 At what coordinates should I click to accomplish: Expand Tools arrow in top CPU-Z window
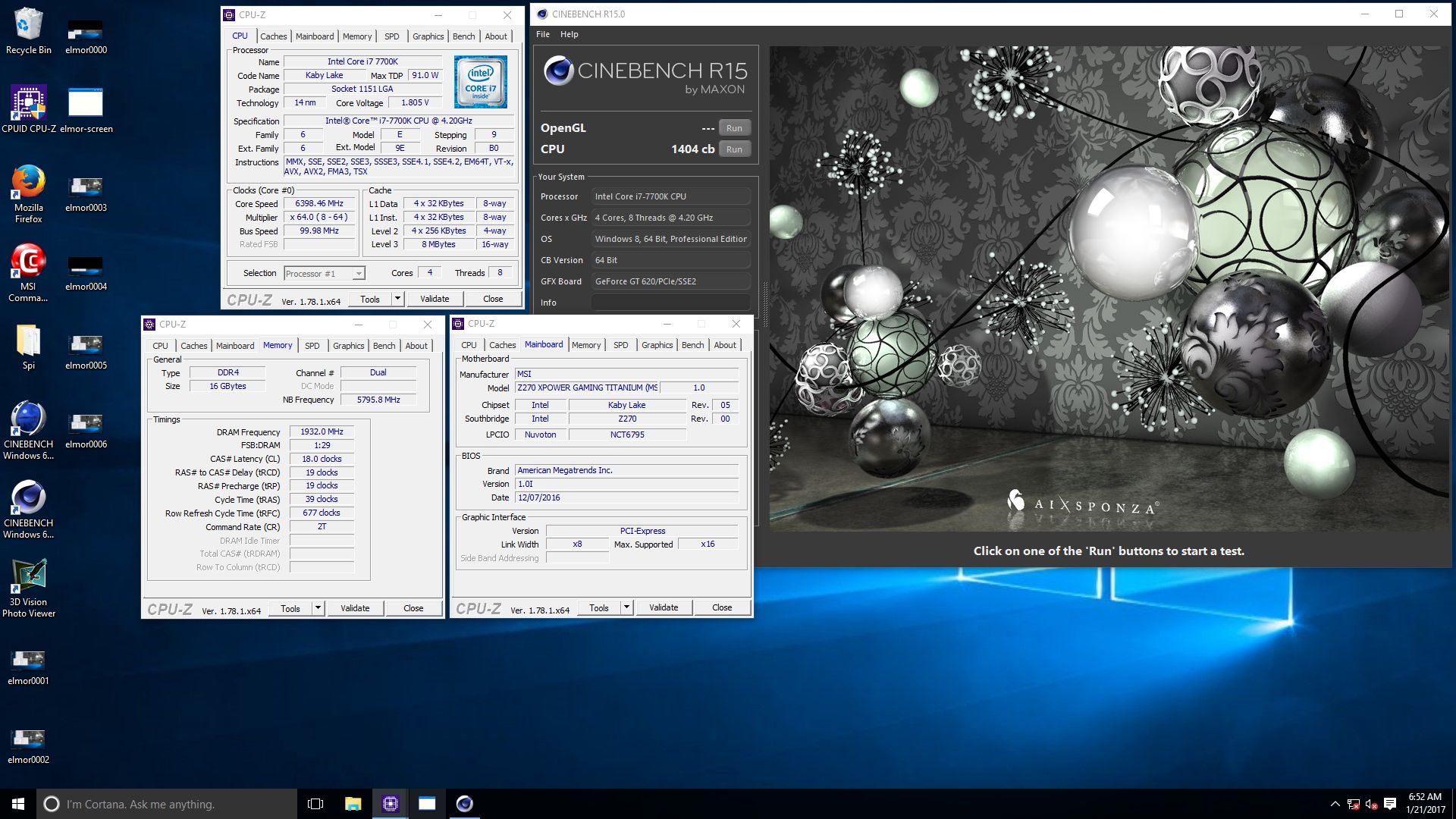tap(397, 299)
